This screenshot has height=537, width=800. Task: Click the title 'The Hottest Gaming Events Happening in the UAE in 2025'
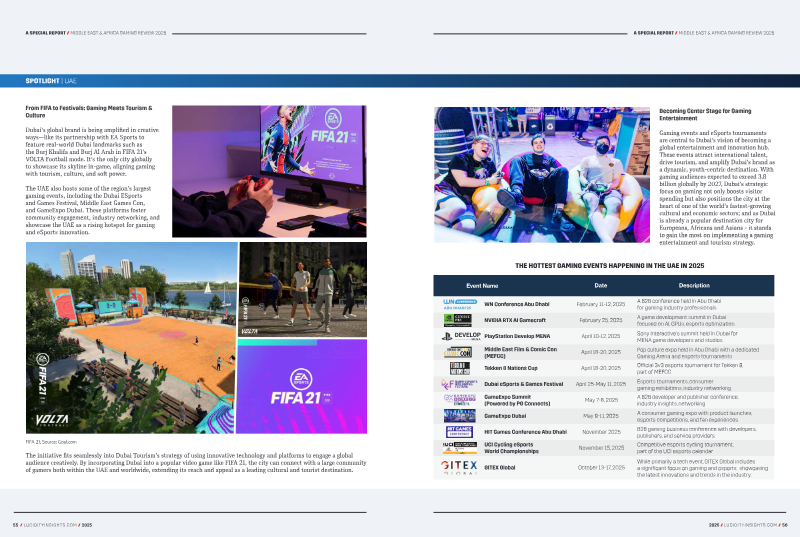(x=610, y=266)
